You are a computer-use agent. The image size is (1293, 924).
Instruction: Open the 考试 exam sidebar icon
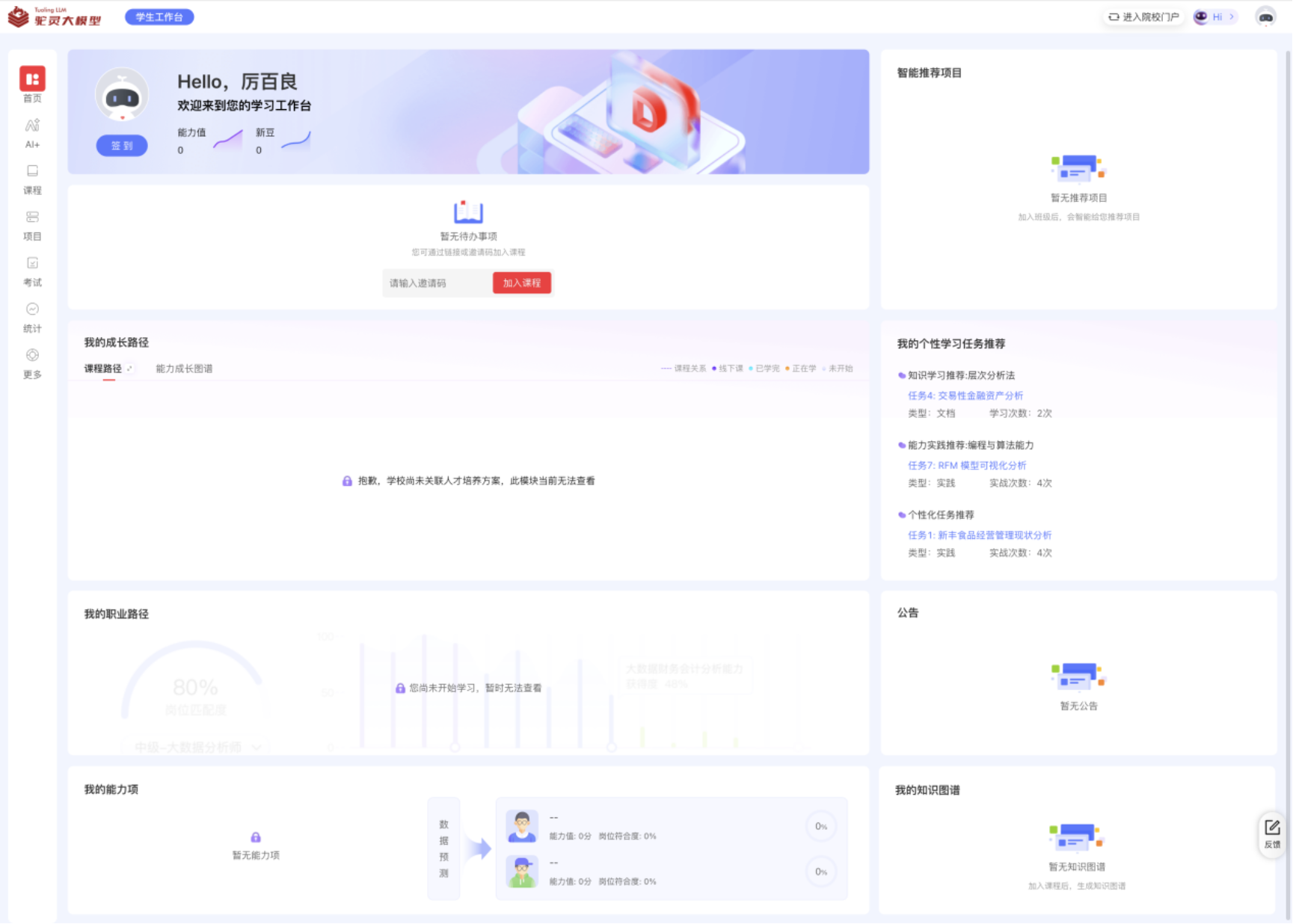(x=32, y=264)
